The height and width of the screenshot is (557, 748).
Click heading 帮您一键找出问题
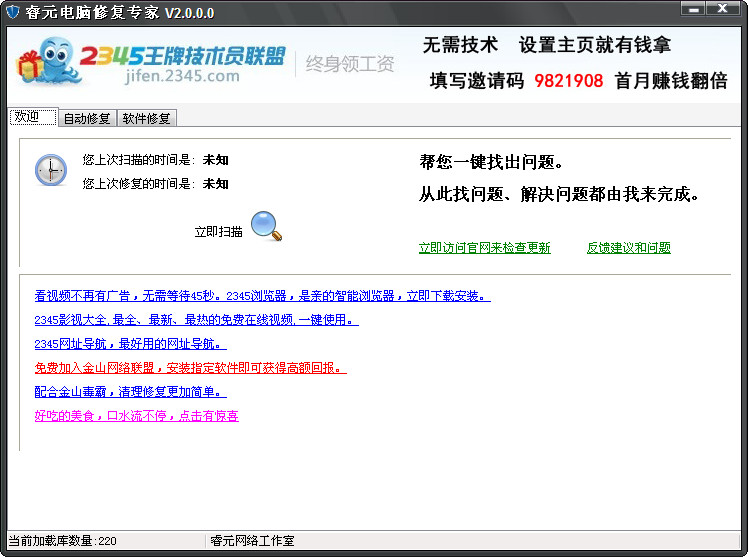click(491, 162)
